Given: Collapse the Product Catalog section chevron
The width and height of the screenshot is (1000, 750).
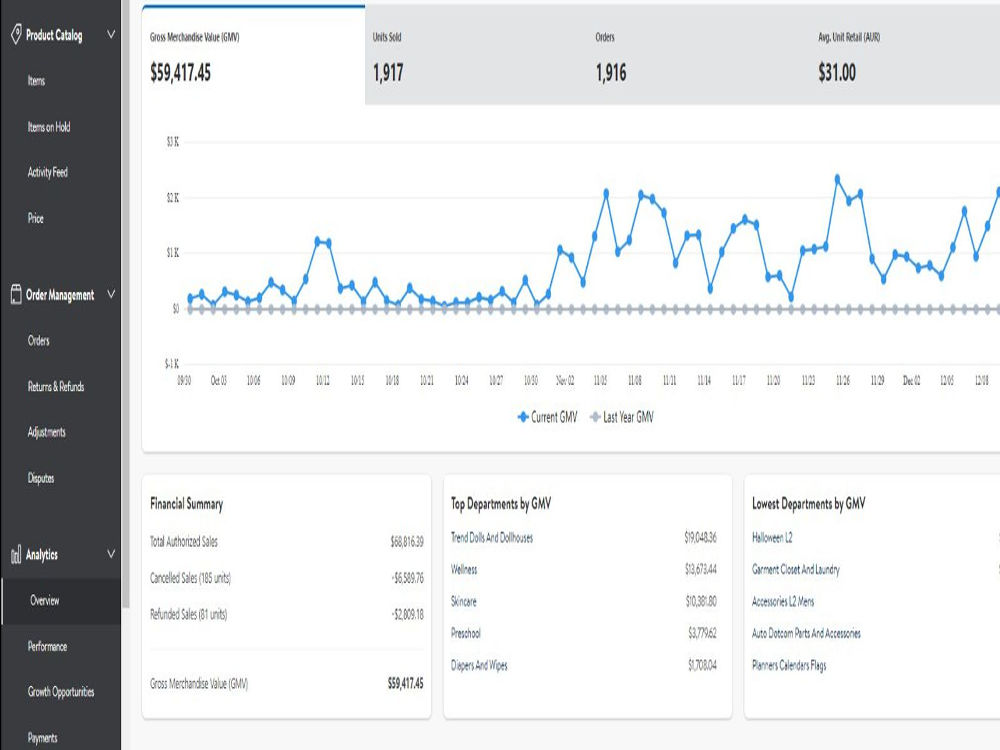Looking at the screenshot, I should click(x=111, y=34).
